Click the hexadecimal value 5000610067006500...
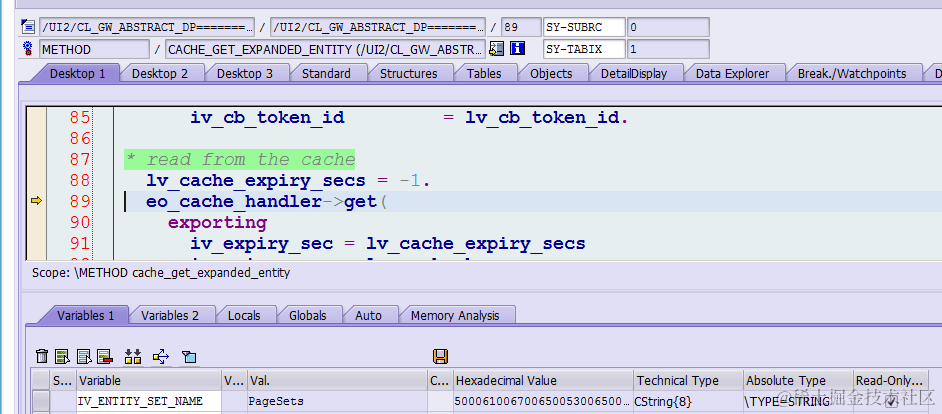This screenshot has height=414, width=942. [543, 401]
